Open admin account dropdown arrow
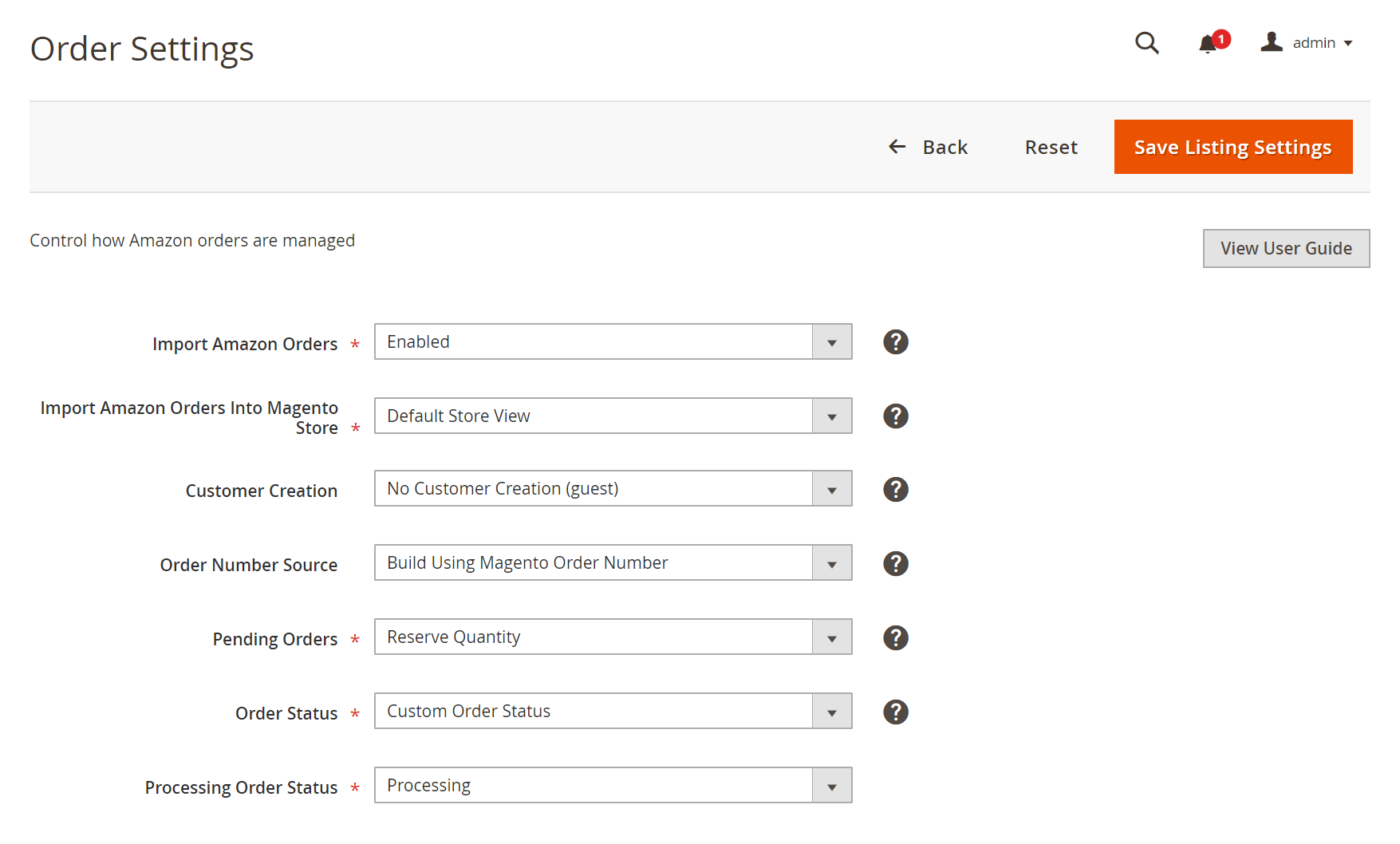1400x844 pixels. point(1348,44)
